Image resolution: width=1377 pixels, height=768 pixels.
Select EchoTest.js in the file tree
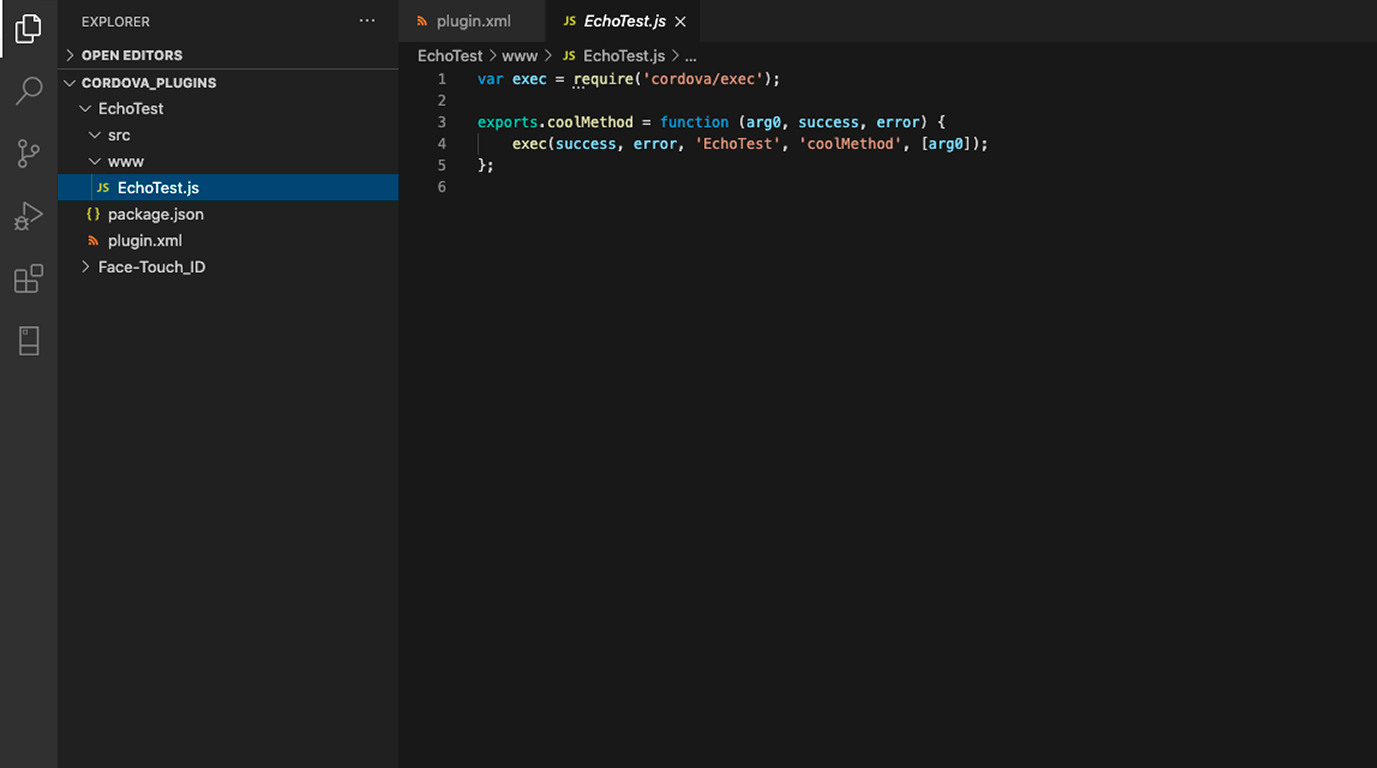228,188
